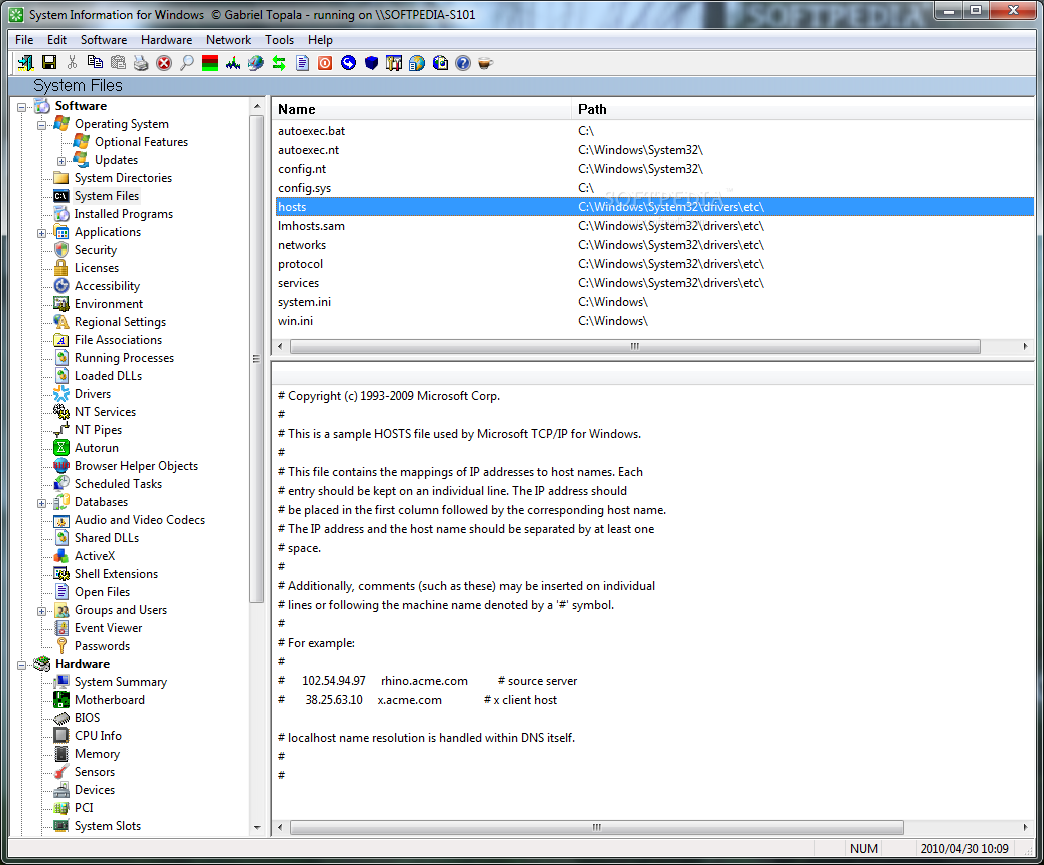Viewport: 1044px width, 865px height.
Task: Click the green arrows network traffic icon
Action: [279, 63]
